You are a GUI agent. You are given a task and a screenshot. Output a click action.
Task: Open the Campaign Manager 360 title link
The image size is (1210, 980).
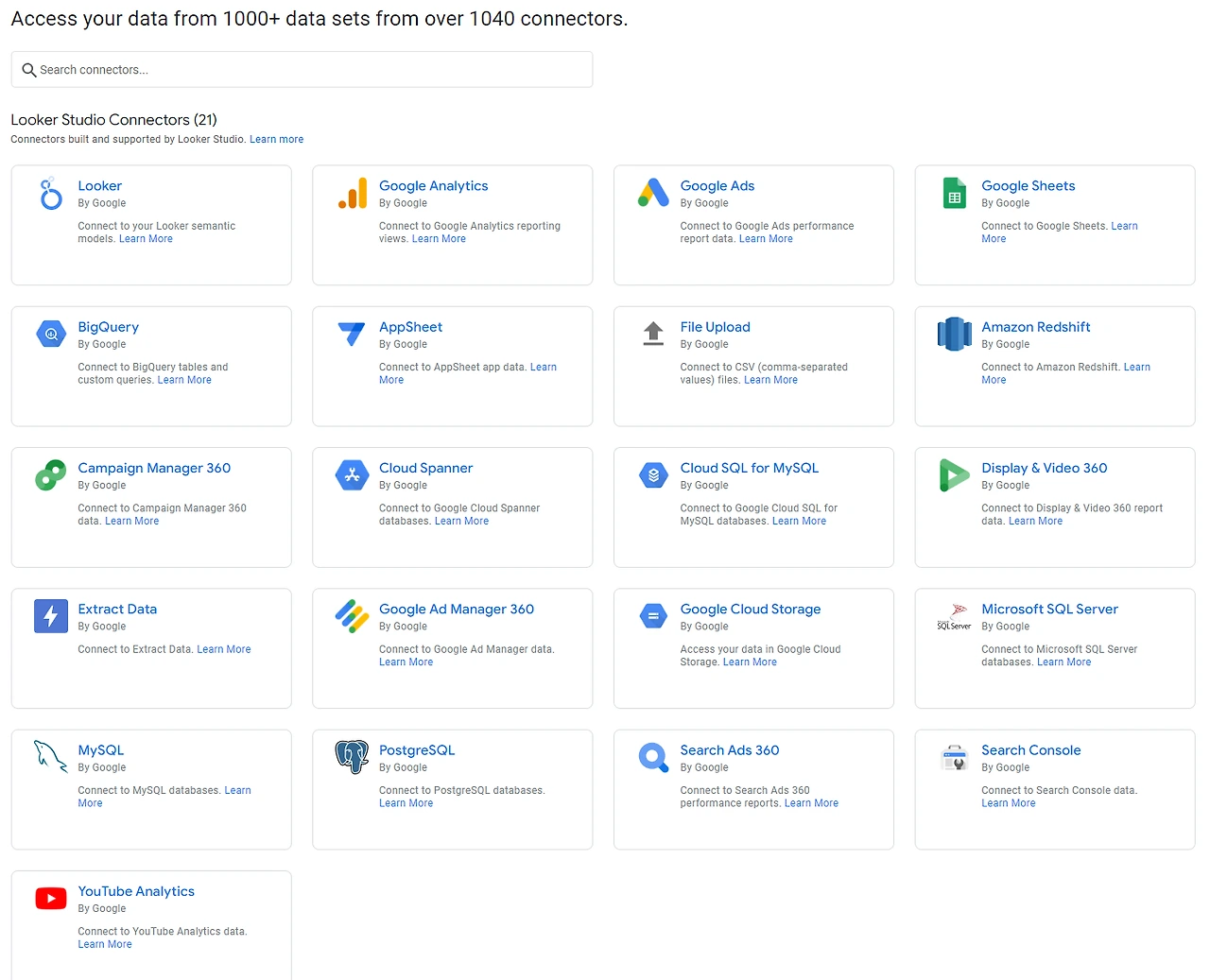pyautogui.click(x=154, y=469)
